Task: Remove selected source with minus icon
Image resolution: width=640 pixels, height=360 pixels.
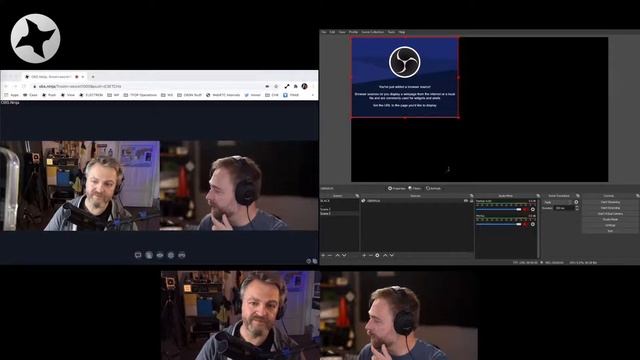Action: [x=371, y=256]
